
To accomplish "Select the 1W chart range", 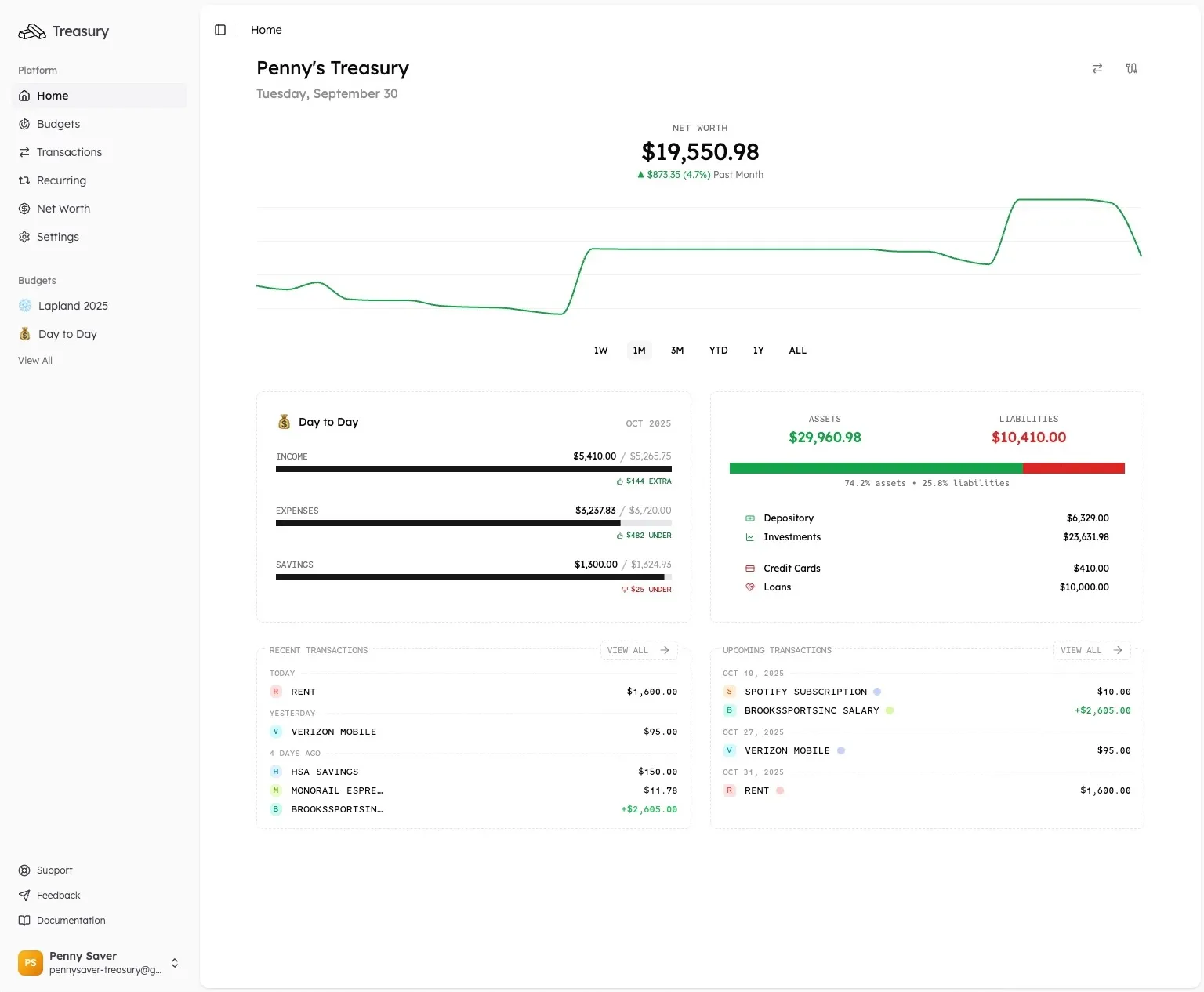I will pyautogui.click(x=600, y=351).
